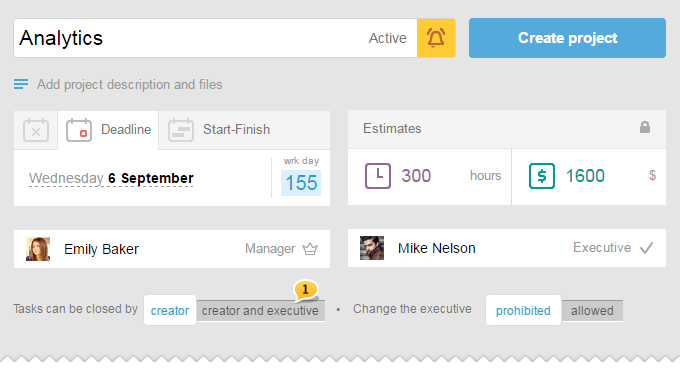
Task: Click Add project description and files
Action: tap(129, 84)
